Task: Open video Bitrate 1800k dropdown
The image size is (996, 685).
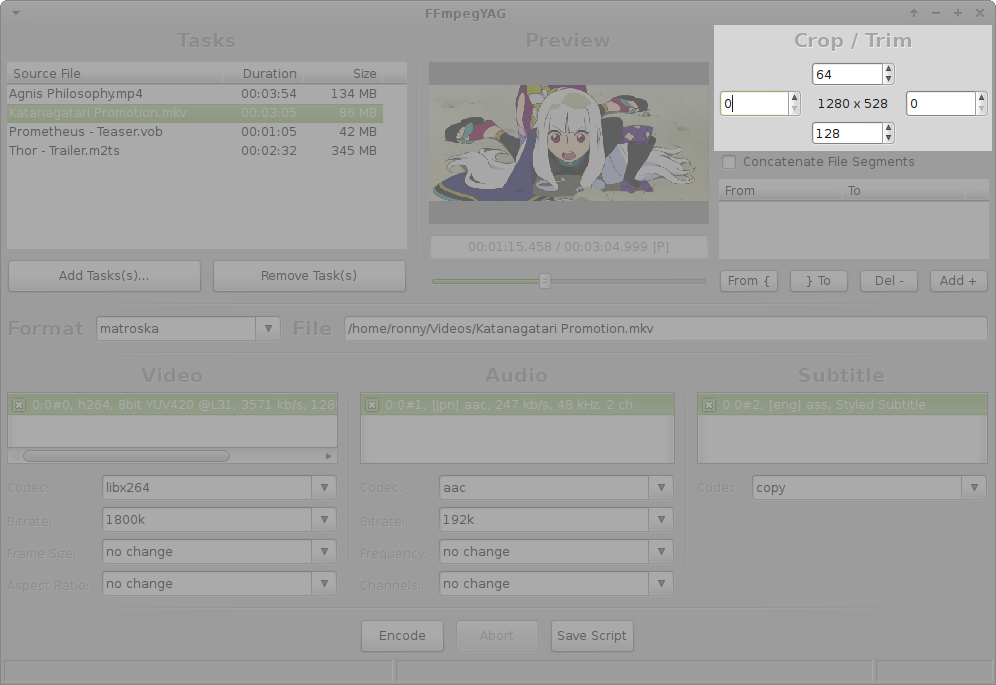Action: [x=324, y=520]
